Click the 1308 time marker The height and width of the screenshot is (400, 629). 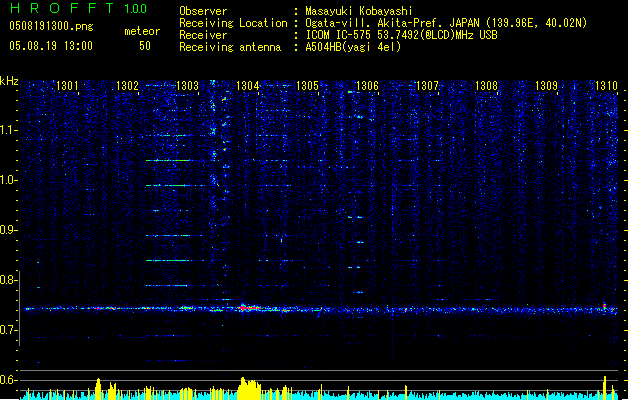[487, 86]
